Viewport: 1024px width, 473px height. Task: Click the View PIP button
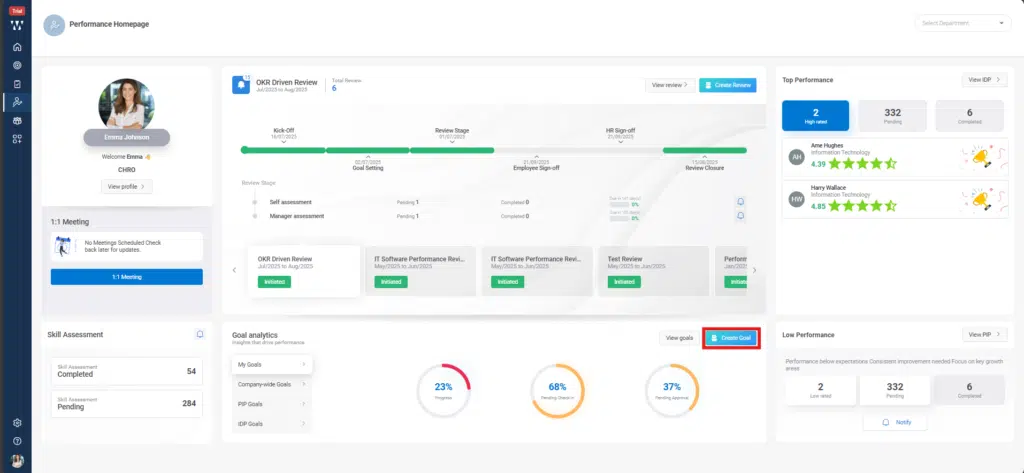984,334
